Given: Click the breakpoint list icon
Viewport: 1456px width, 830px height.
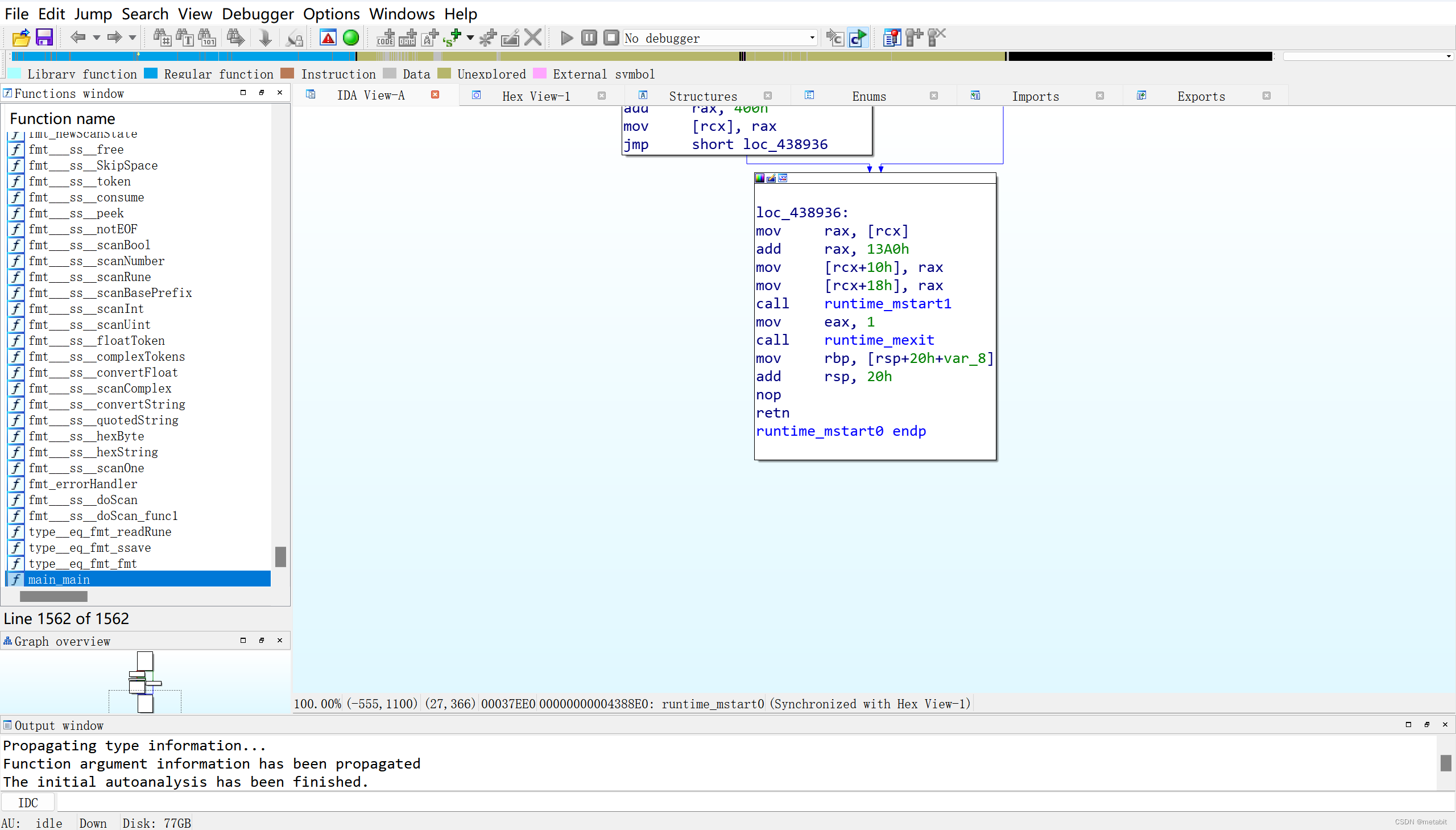Looking at the screenshot, I should click(892, 38).
